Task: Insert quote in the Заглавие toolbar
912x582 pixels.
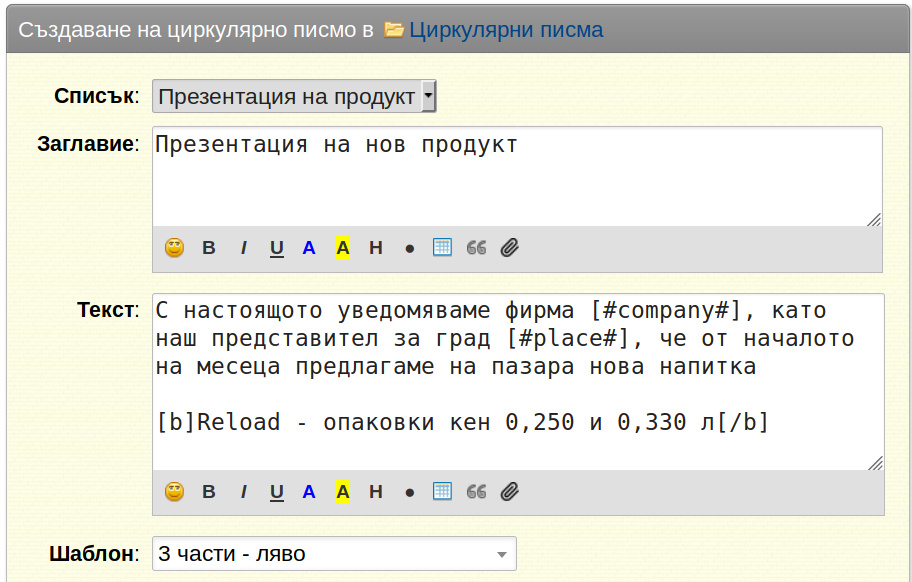Action: 476,248
